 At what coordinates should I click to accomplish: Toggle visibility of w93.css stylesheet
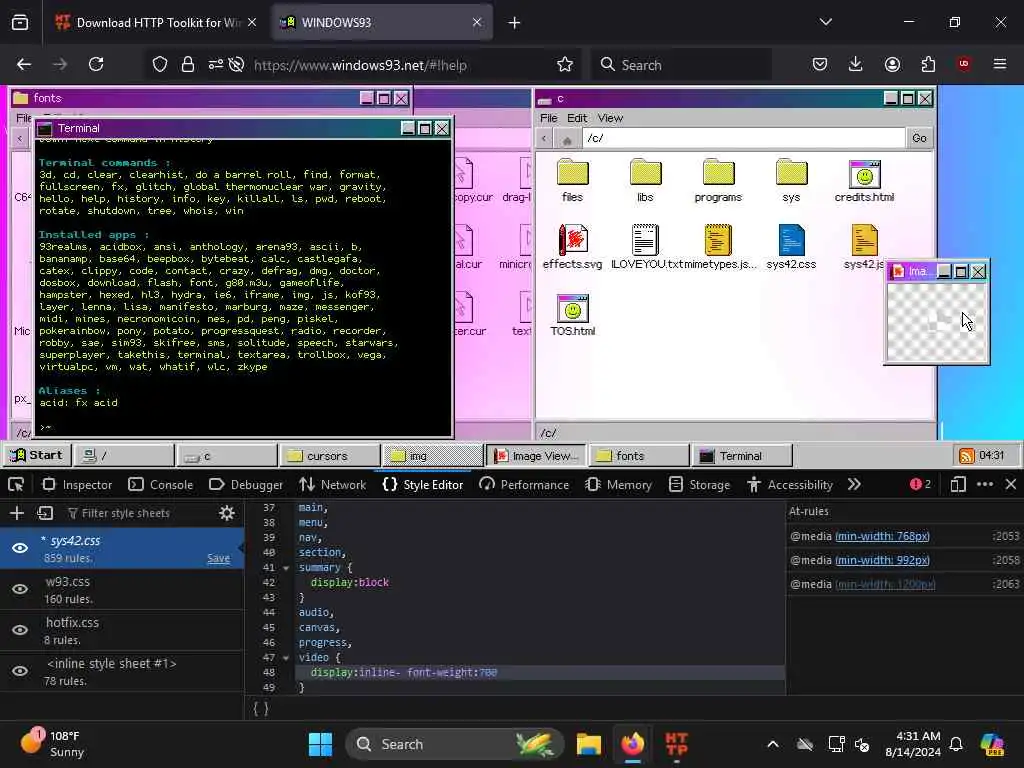point(20,589)
